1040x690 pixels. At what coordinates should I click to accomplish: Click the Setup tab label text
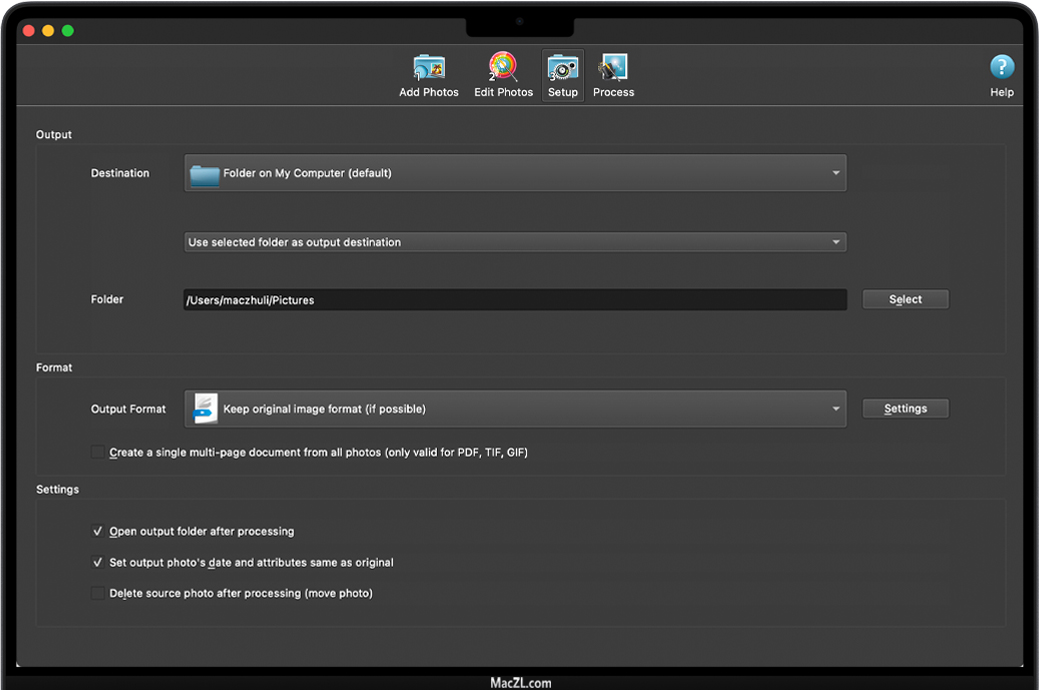click(x=563, y=92)
